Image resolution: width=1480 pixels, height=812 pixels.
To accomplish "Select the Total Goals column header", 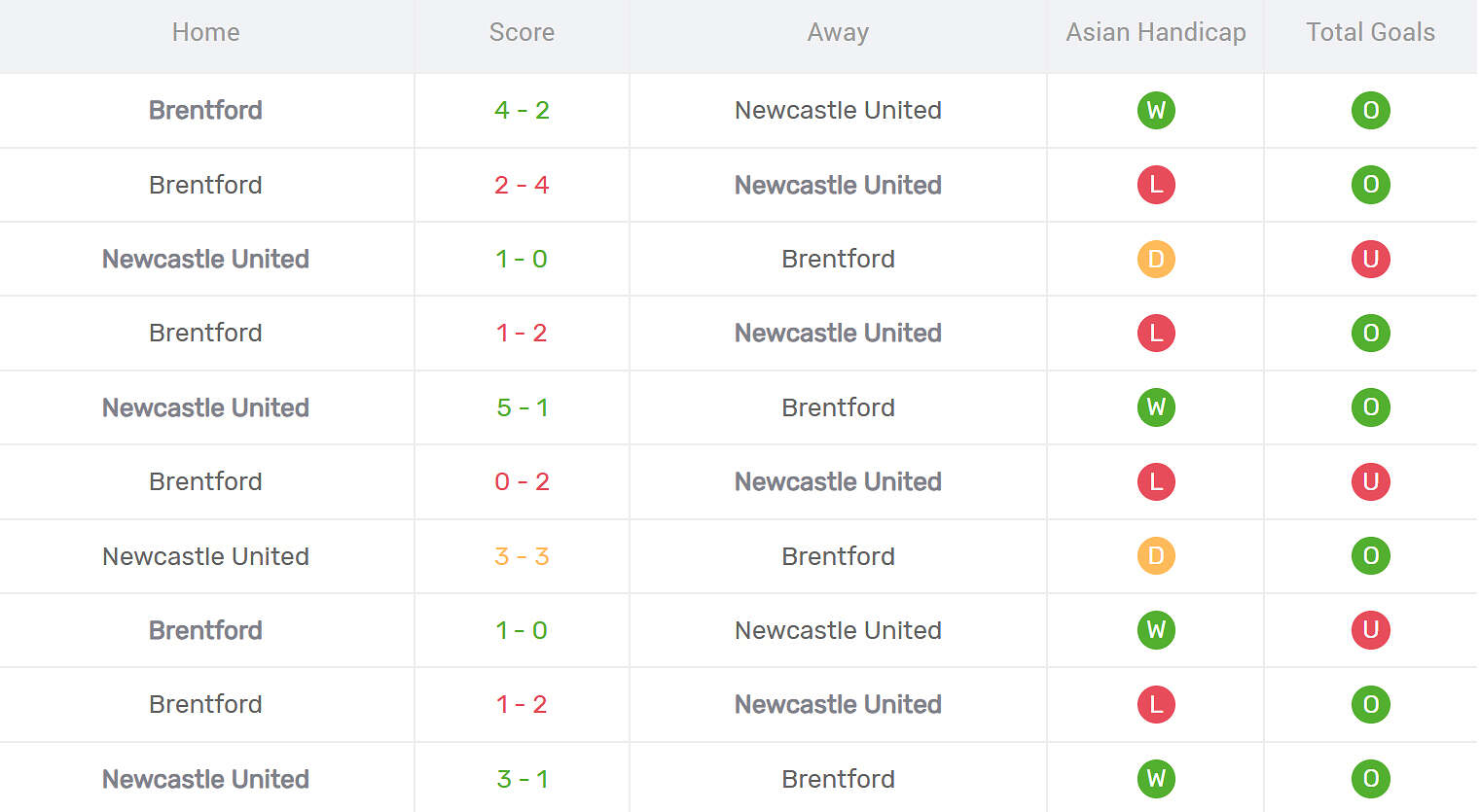I will coord(1370,32).
